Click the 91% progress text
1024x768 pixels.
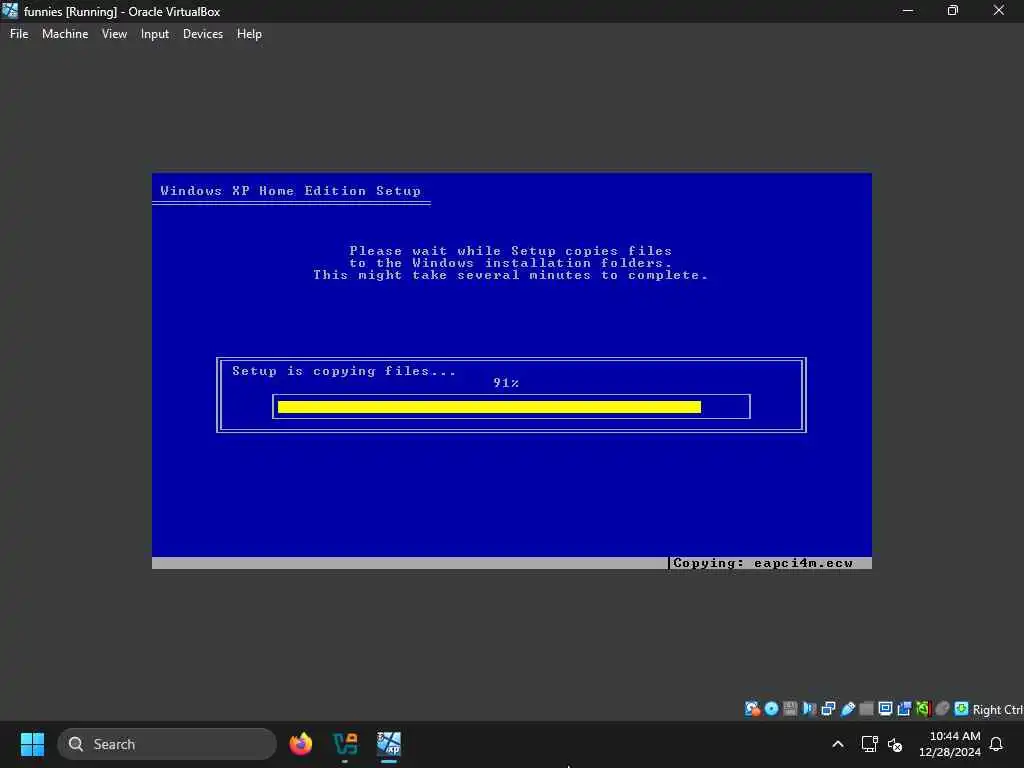pyautogui.click(x=506, y=383)
